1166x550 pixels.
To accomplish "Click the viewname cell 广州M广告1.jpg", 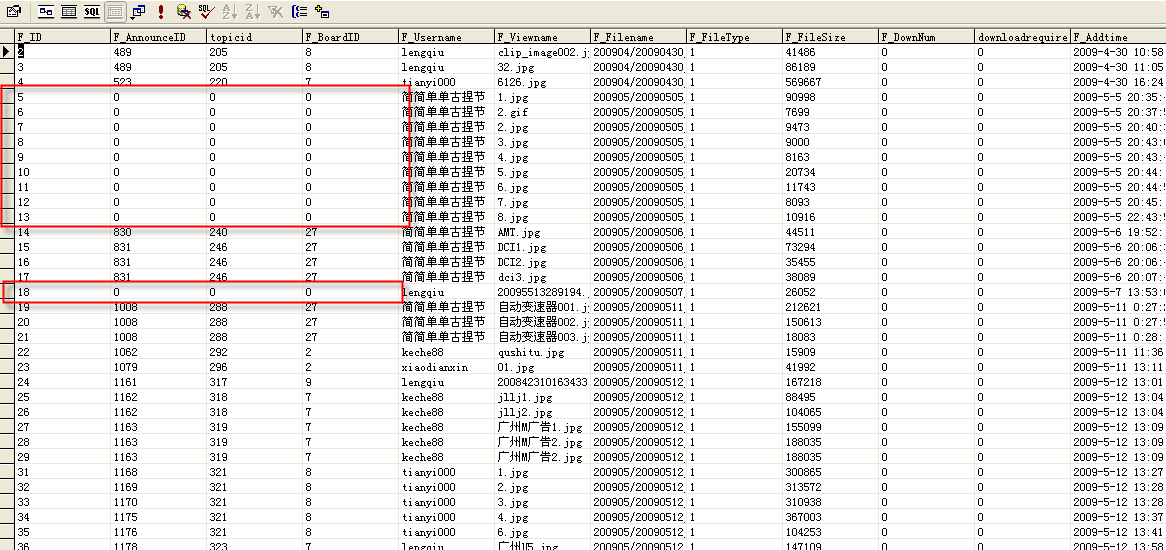I will coord(542,427).
